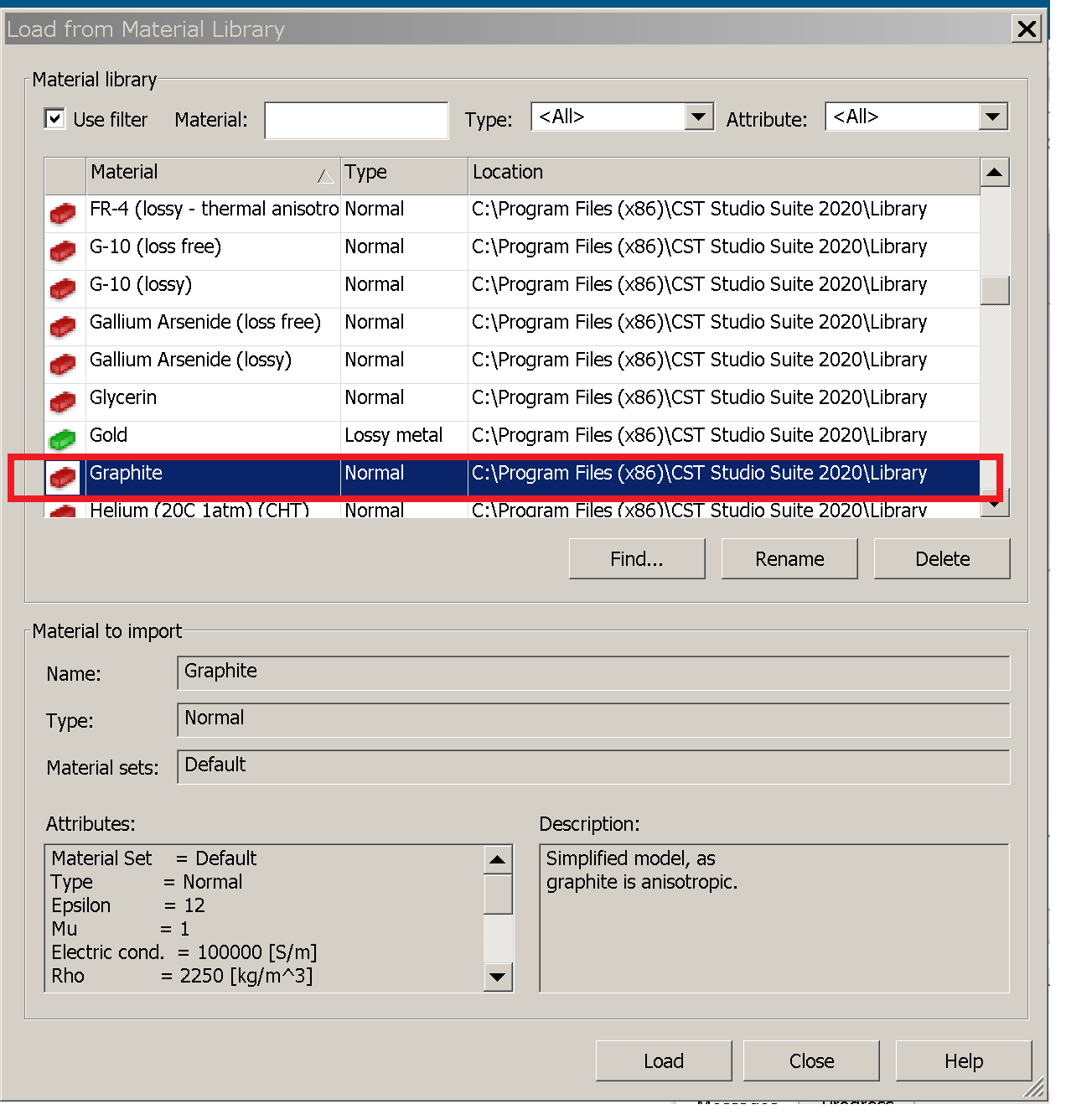Click the green material icon beside Gold
The height and width of the screenshot is (1120, 1066).
(x=63, y=439)
